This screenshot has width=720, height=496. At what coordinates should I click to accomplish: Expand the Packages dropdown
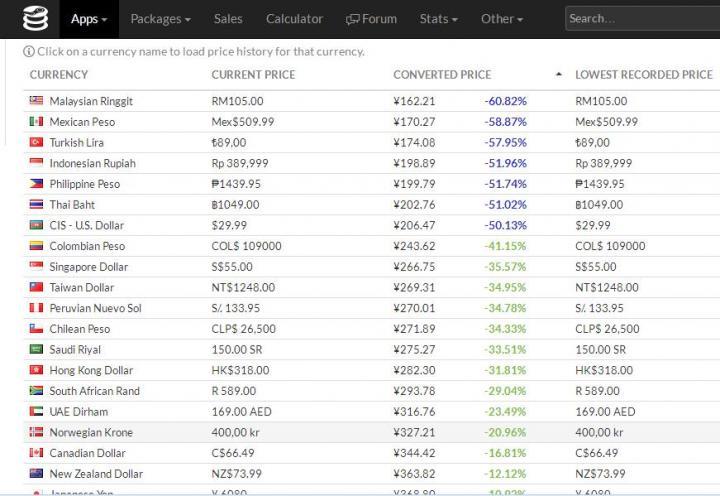click(160, 19)
